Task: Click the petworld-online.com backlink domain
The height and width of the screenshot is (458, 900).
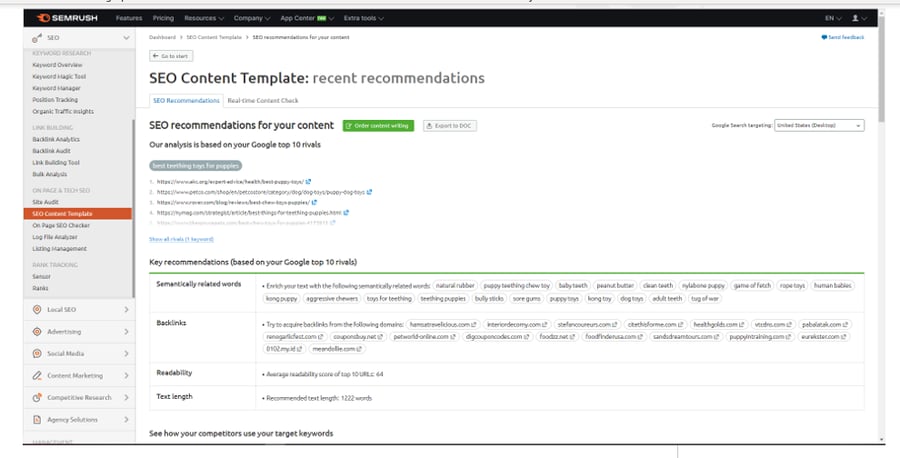Action: click(424, 336)
